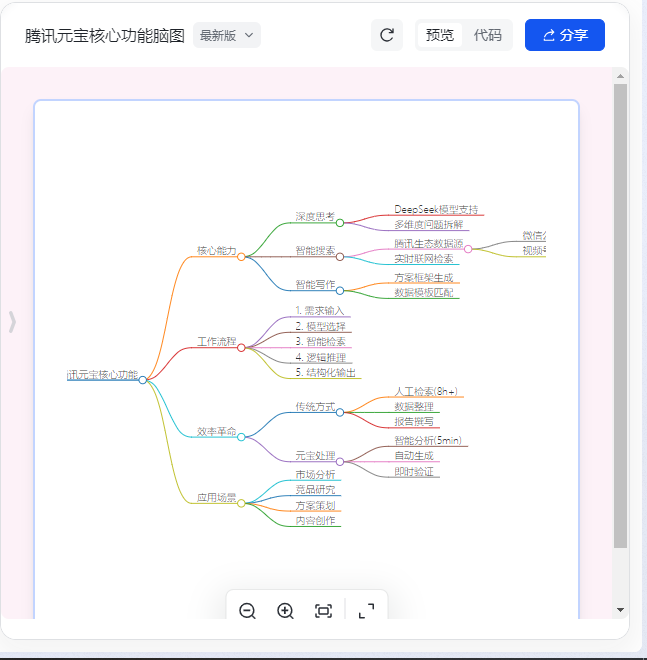The height and width of the screenshot is (660, 647).
Task: Click the 2. 模型选择 node
Action: 320,326
